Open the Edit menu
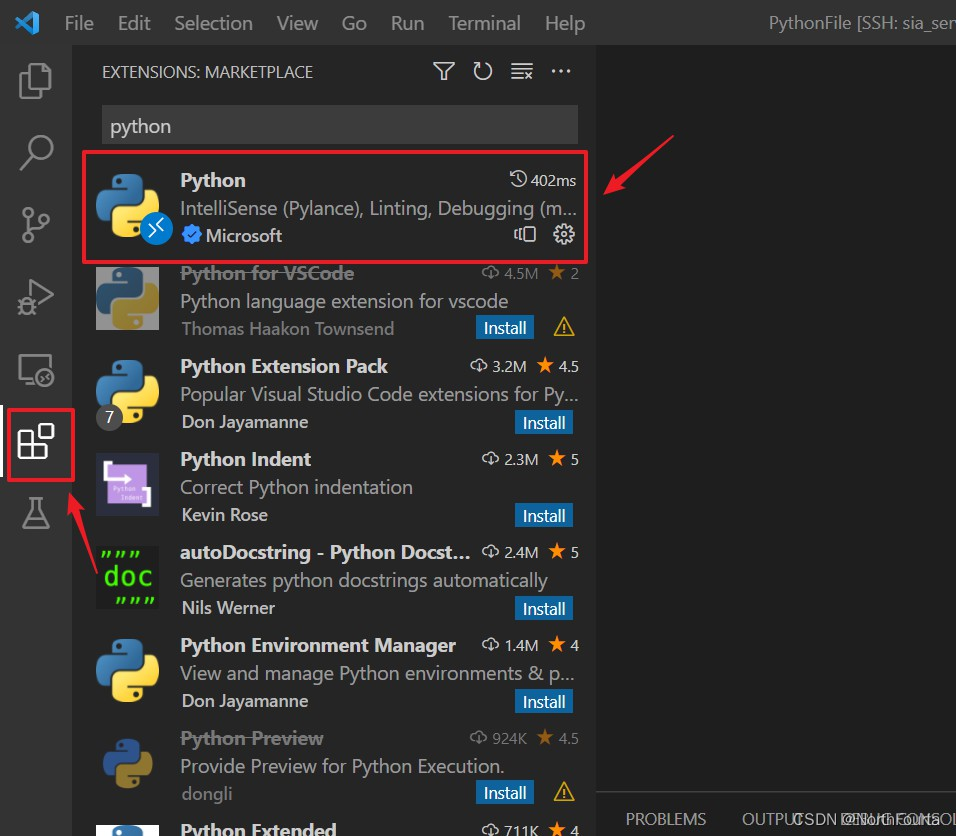The height and width of the screenshot is (836, 956). pos(134,23)
